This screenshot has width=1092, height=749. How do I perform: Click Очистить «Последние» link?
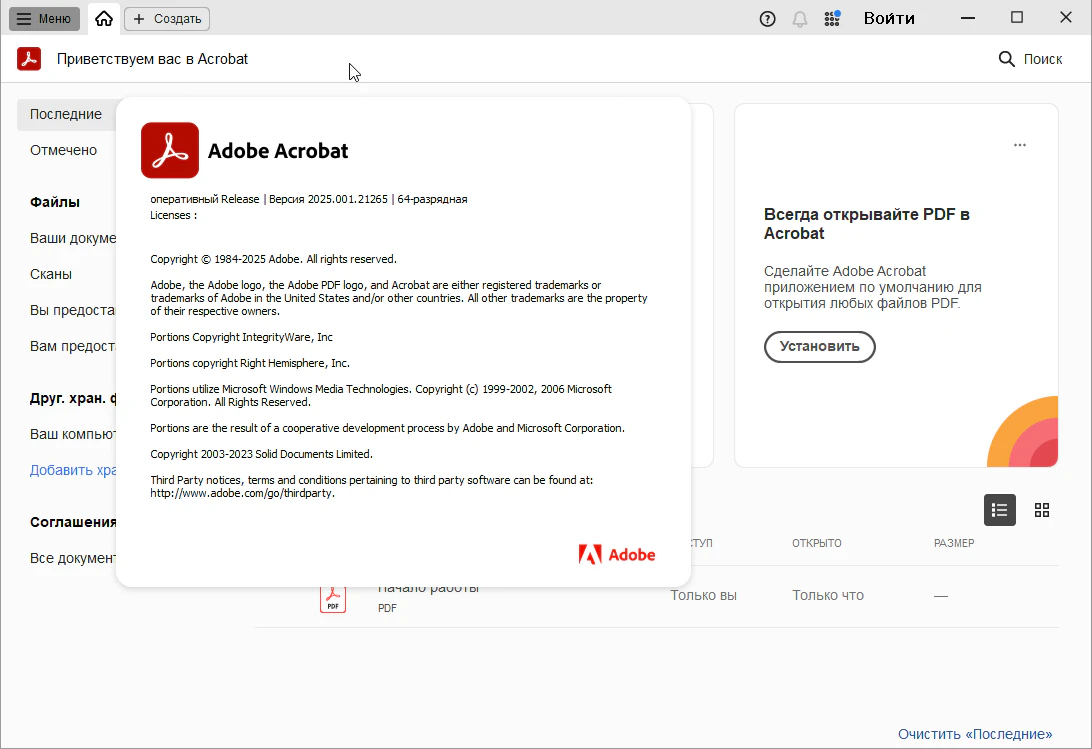pos(974,734)
